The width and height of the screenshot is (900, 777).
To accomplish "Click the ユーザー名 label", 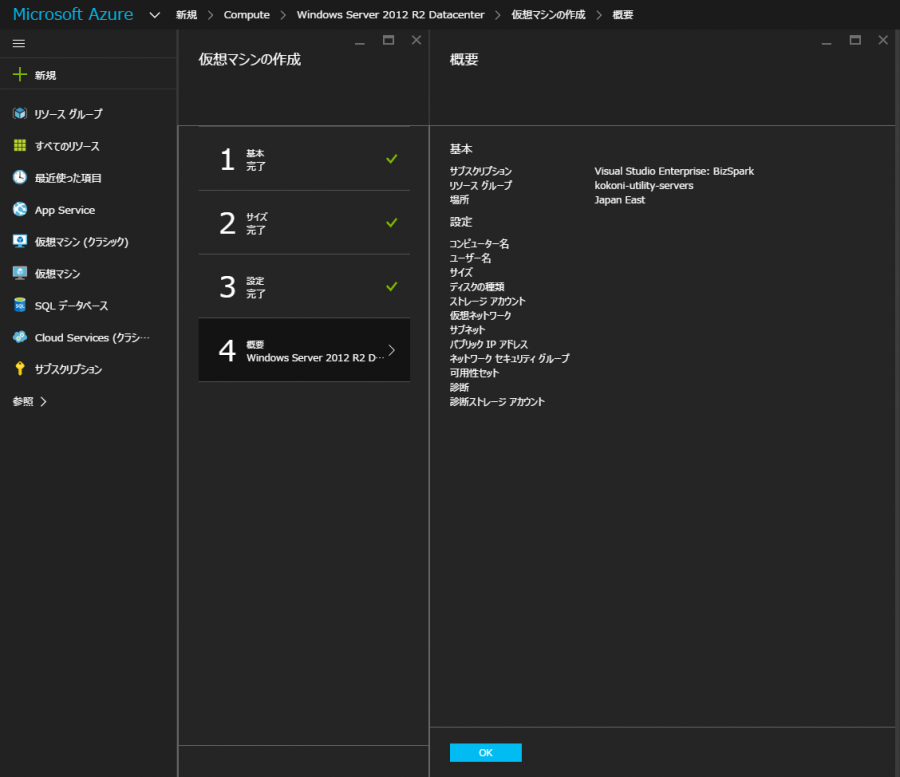I will tap(470, 258).
